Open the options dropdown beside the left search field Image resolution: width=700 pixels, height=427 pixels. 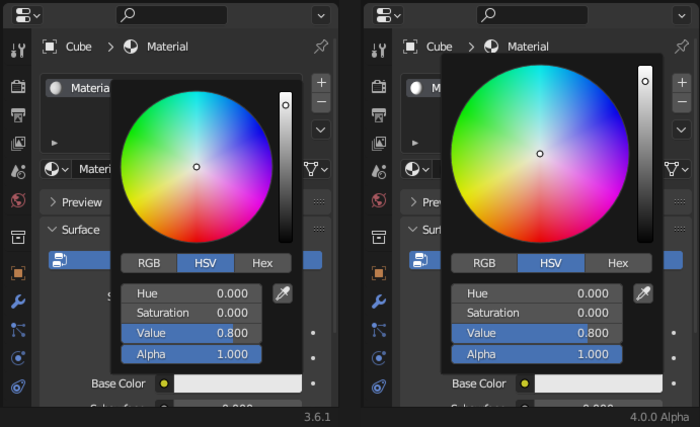point(320,15)
